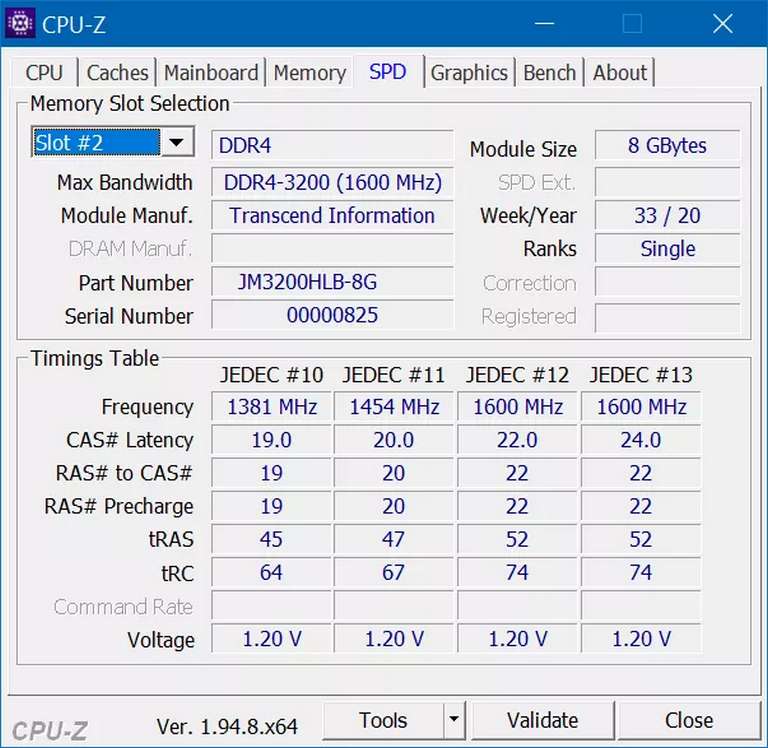Go to the Bench tab

550,72
